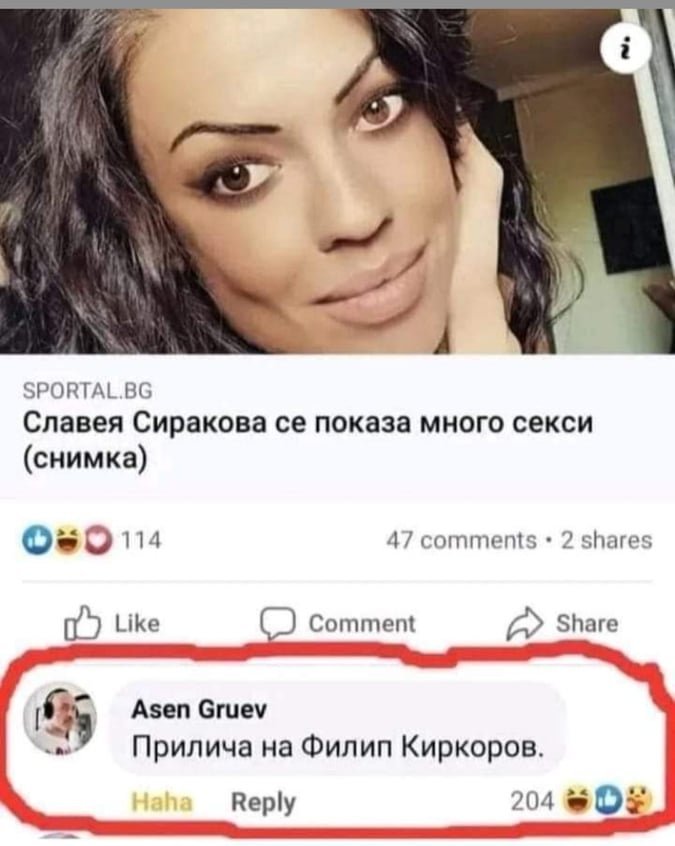Toggle the Haha reaction on the comment
This screenshot has width=675, height=846.
[x=162, y=802]
